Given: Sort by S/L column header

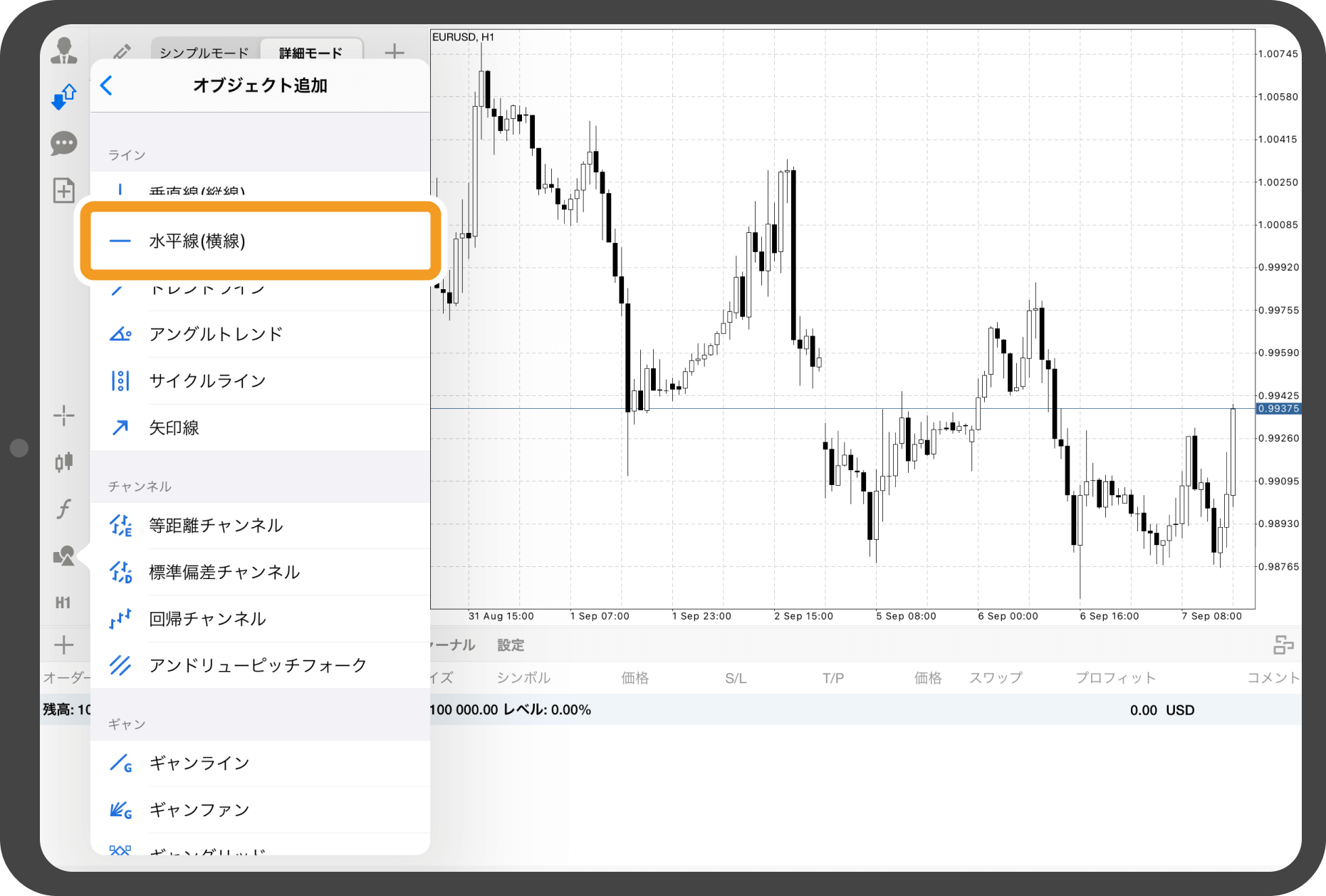Looking at the screenshot, I should click(x=736, y=678).
